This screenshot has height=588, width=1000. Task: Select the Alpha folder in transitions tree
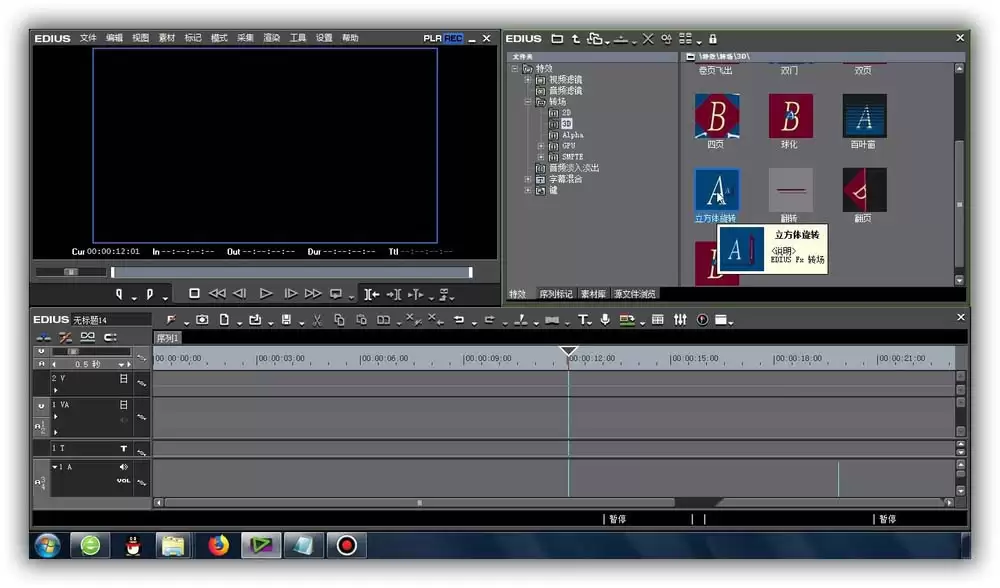(572, 135)
